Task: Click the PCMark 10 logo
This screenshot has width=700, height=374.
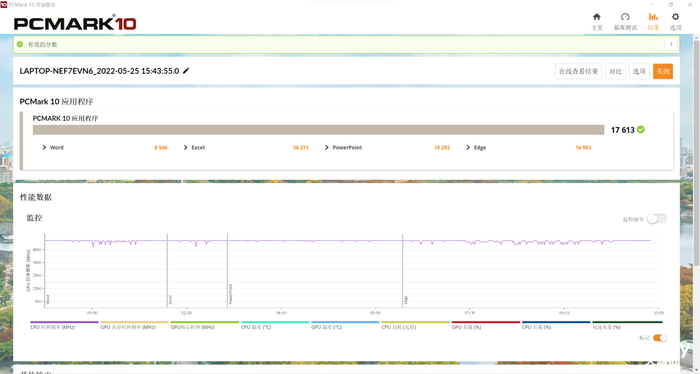Action: pyautogui.click(x=75, y=23)
